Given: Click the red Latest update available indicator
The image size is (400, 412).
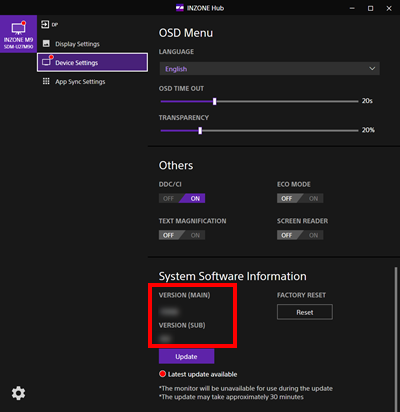Looking at the screenshot, I should tap(162, 374).
